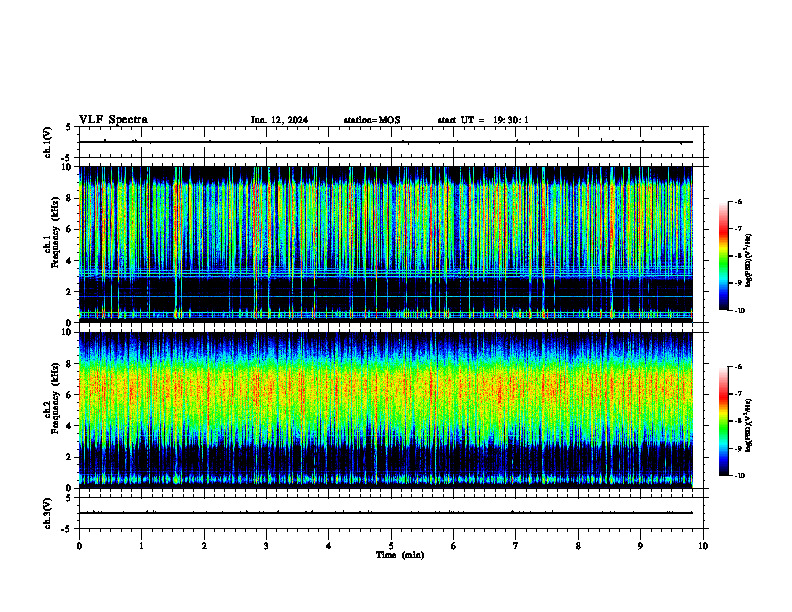
Task: Click time axis tick label '1'
Action: point(141,546)
